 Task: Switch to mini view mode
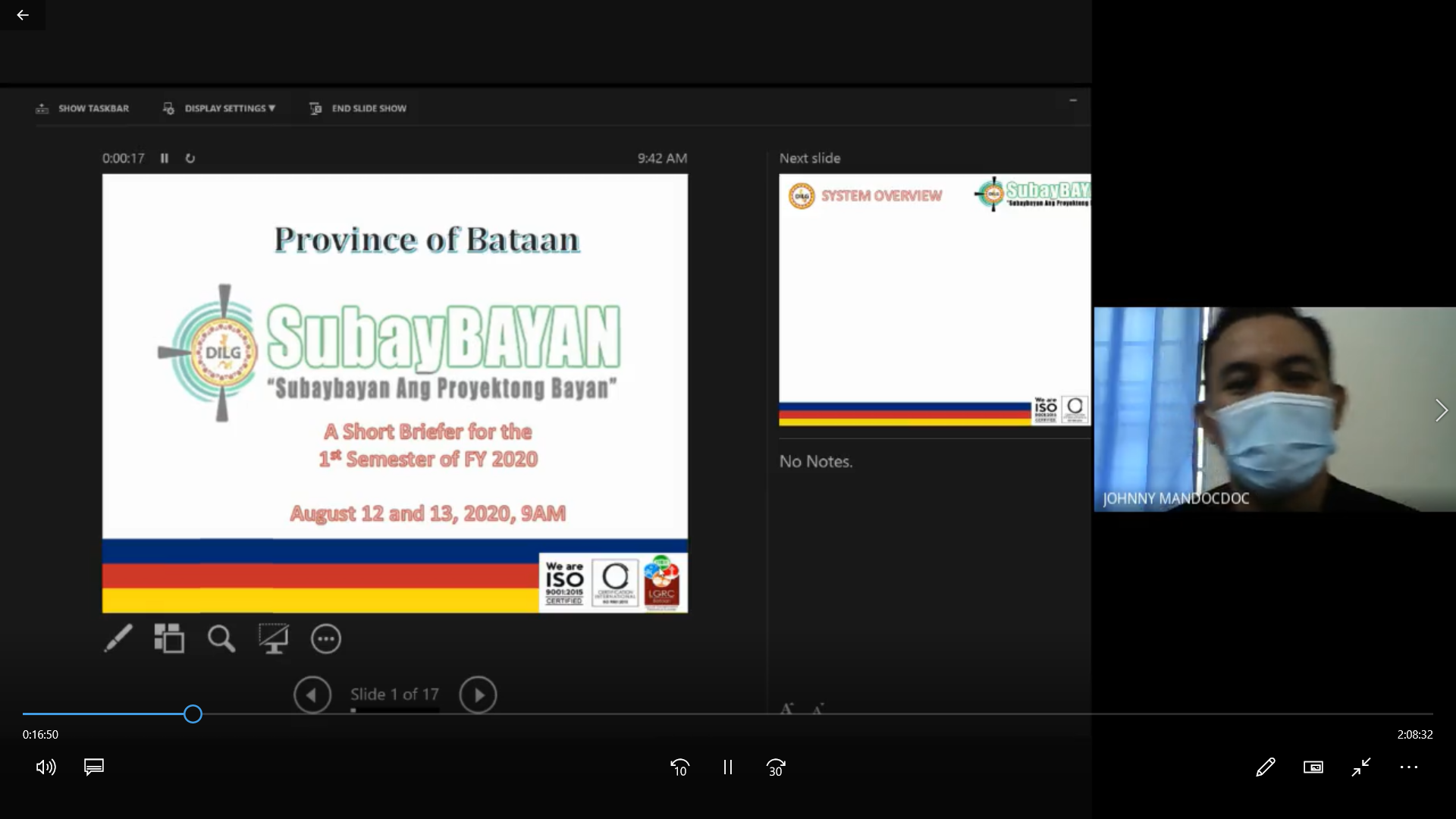point(1313,767)
